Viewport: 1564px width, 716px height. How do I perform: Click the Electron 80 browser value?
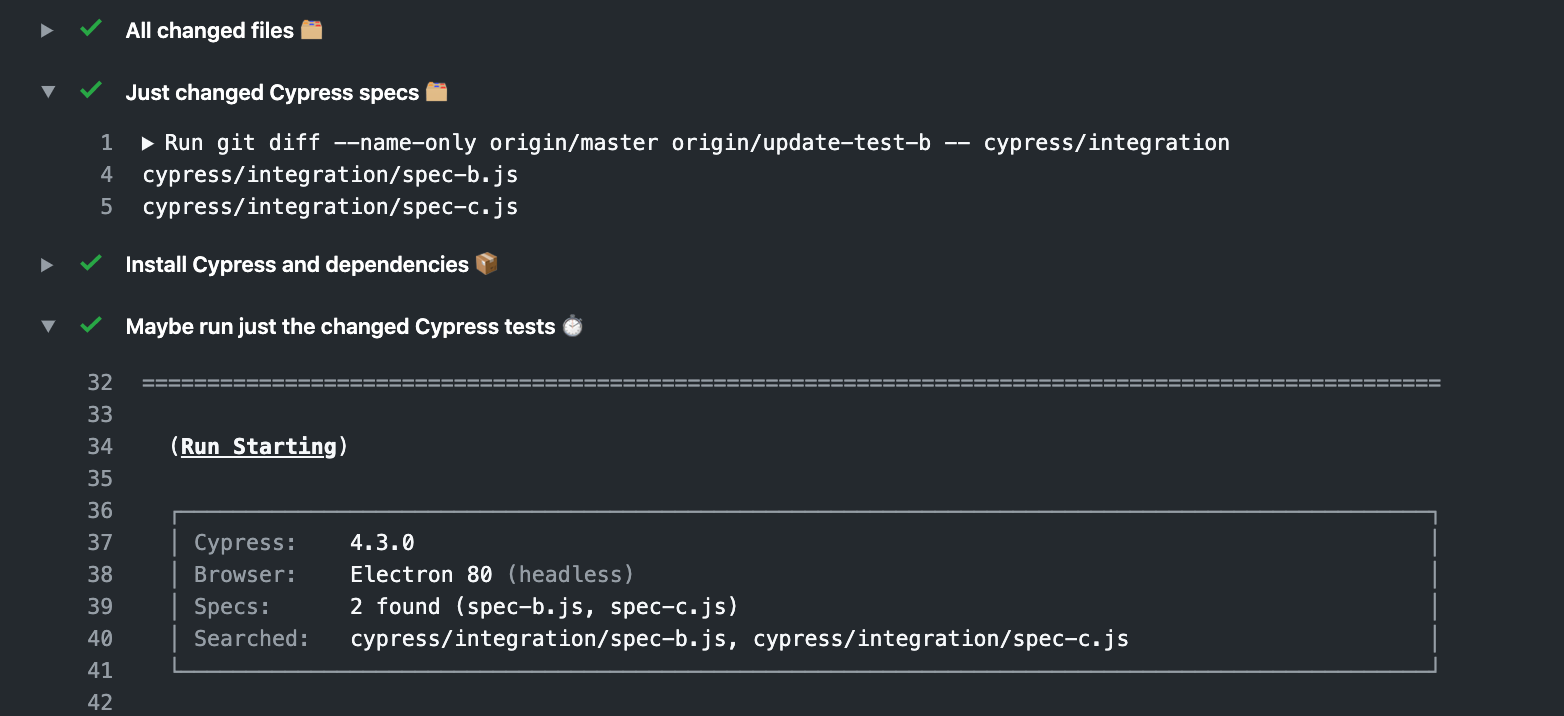(421, 574)
